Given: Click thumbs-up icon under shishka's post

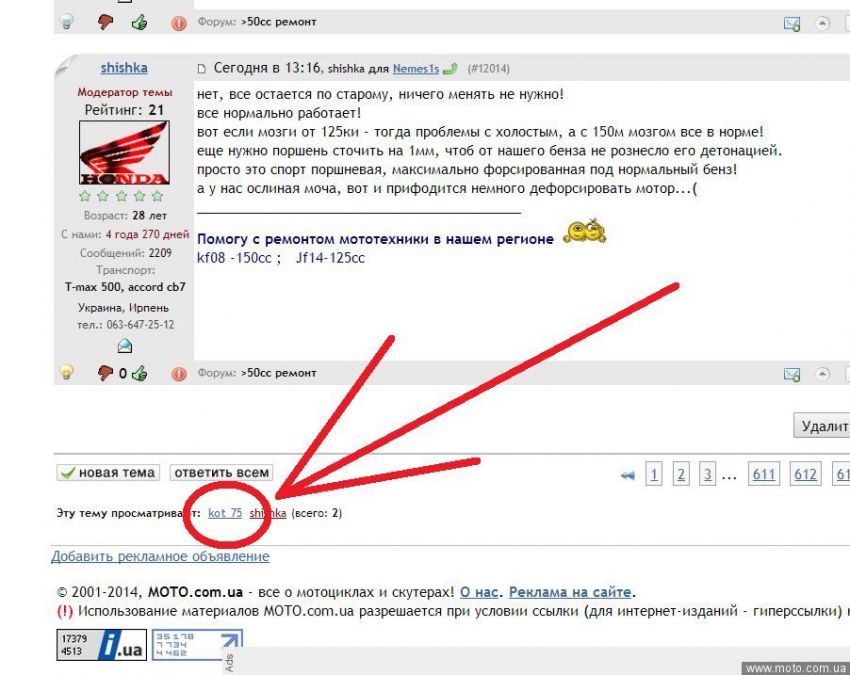Looking at the screenshot, I should pos(139,373).
